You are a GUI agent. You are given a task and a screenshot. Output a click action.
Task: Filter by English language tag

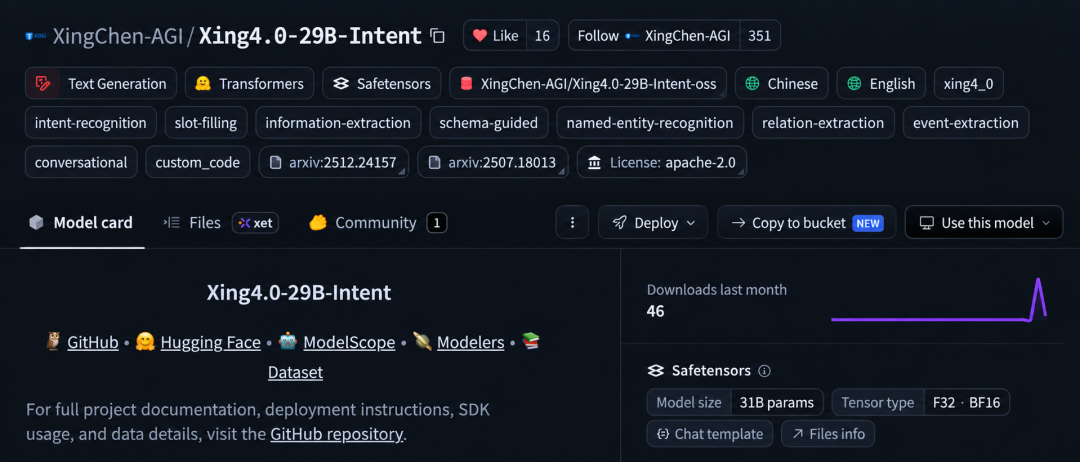click(881, 84)
